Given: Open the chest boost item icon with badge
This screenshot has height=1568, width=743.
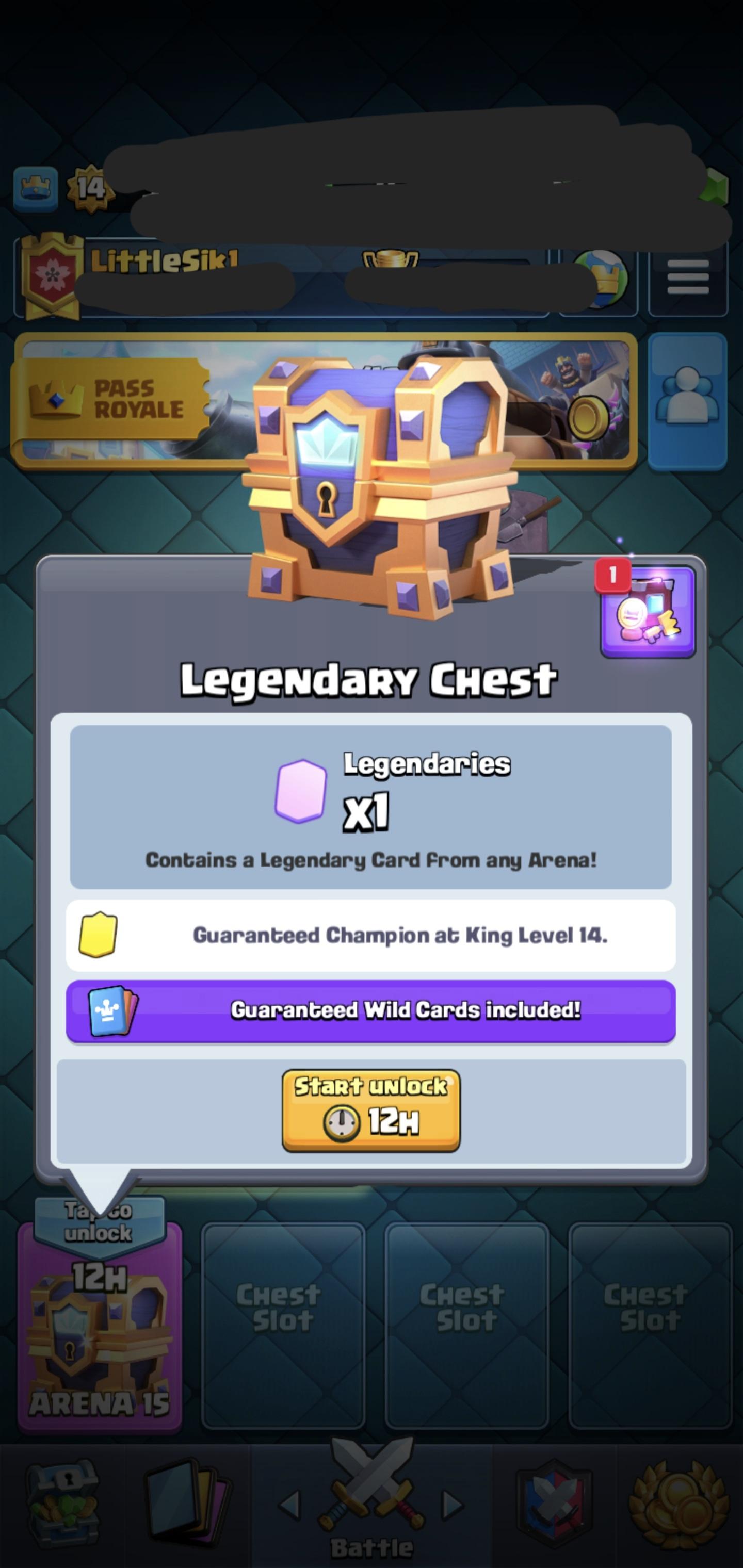Looking at the screenshot, I should click(x=648, y=611).
